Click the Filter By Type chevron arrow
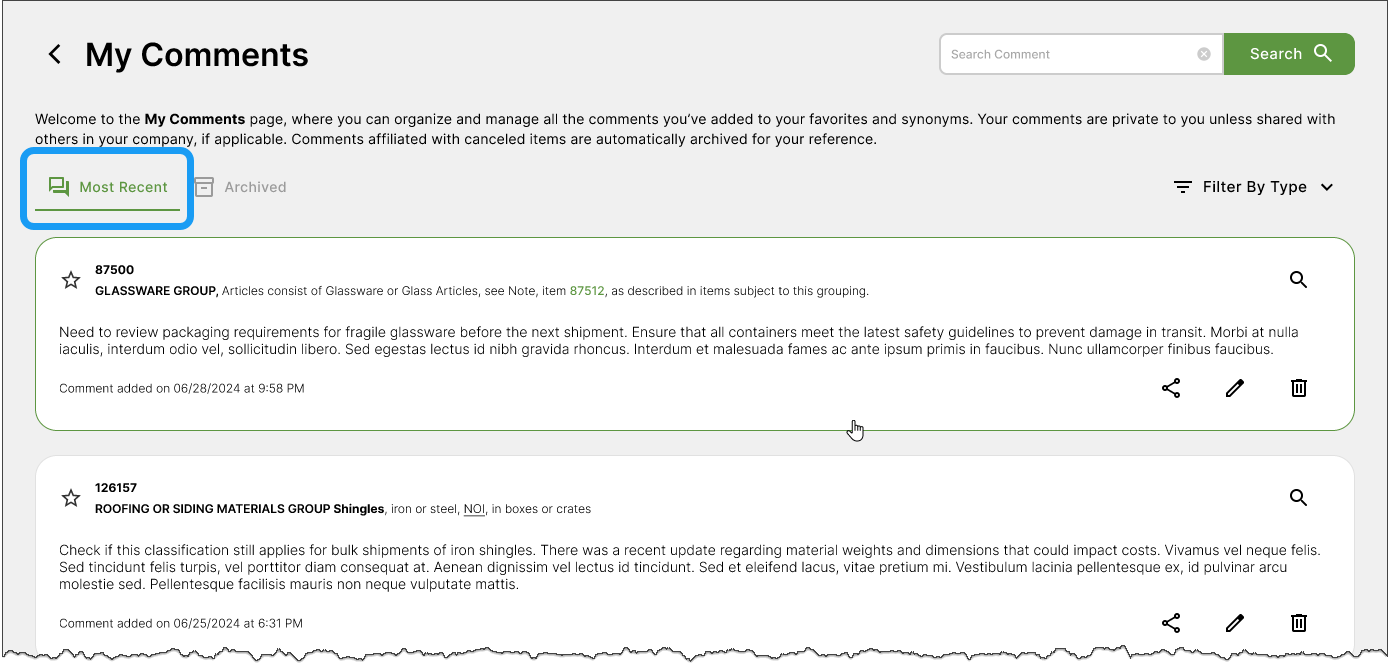This screenshot has width=1391, height=668. tap(1327, 187)
